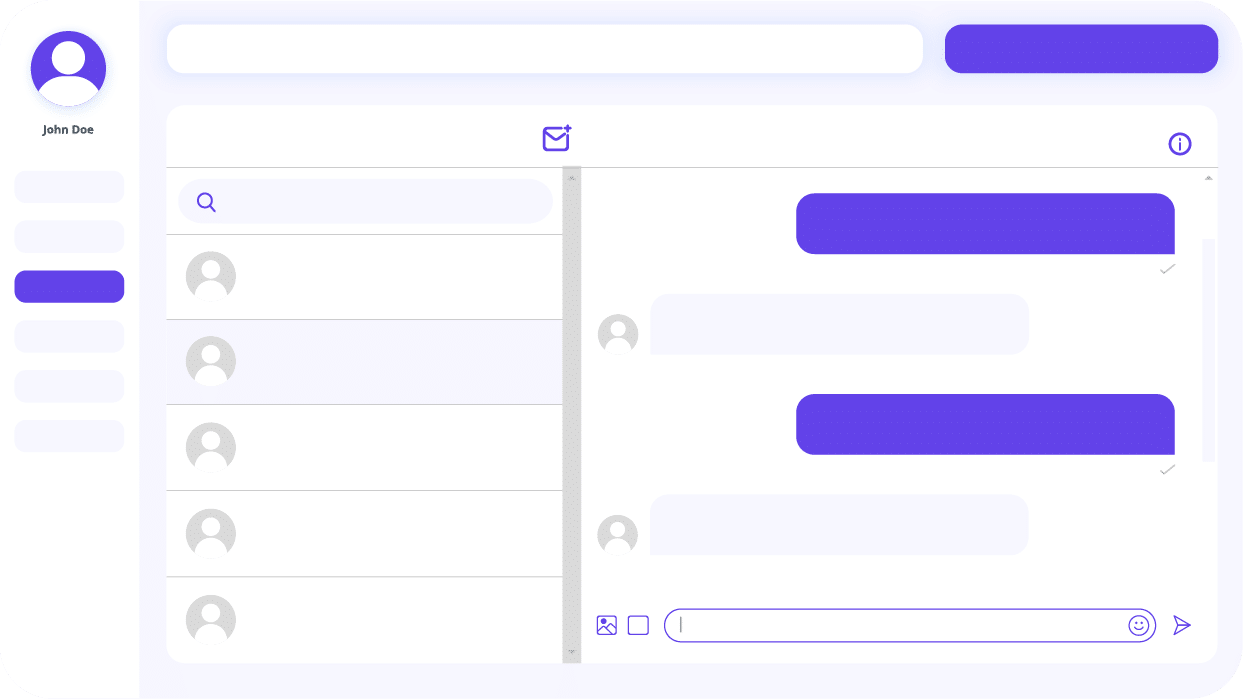Click the square icon beside image attach
This screenshot has height=700, width=1249.
638,626
